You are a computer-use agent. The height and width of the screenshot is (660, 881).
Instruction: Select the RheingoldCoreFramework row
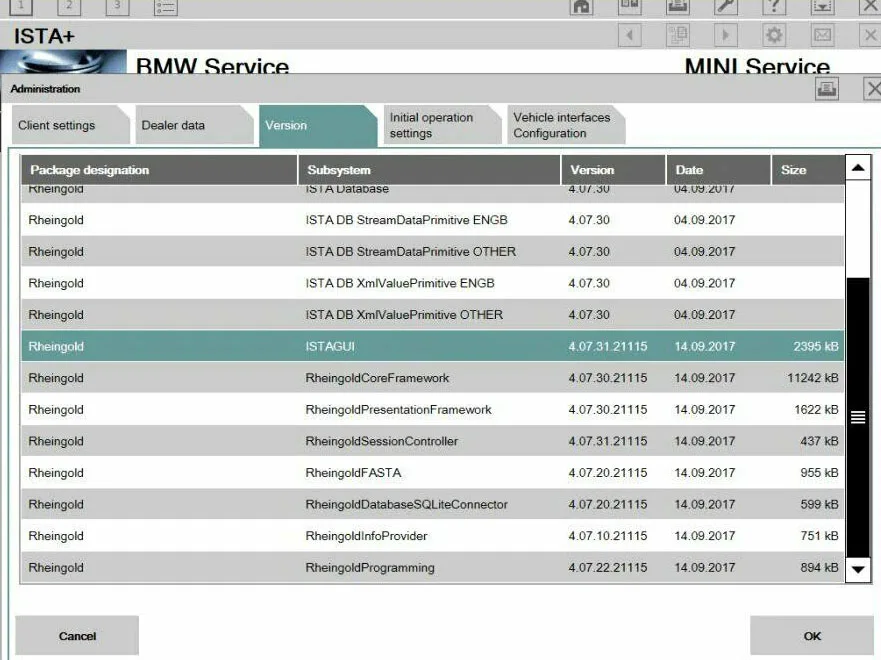click(433, 377)
